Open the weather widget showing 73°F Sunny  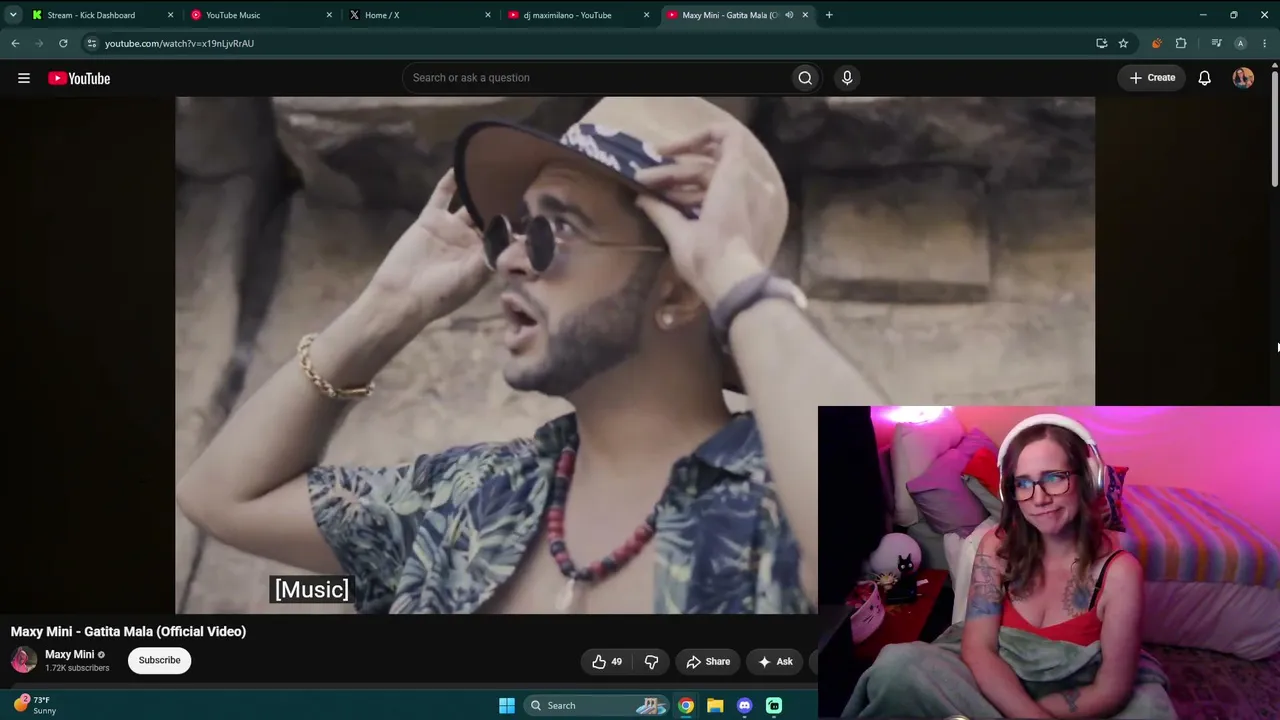pyautogui.click(x=35, y=705)
